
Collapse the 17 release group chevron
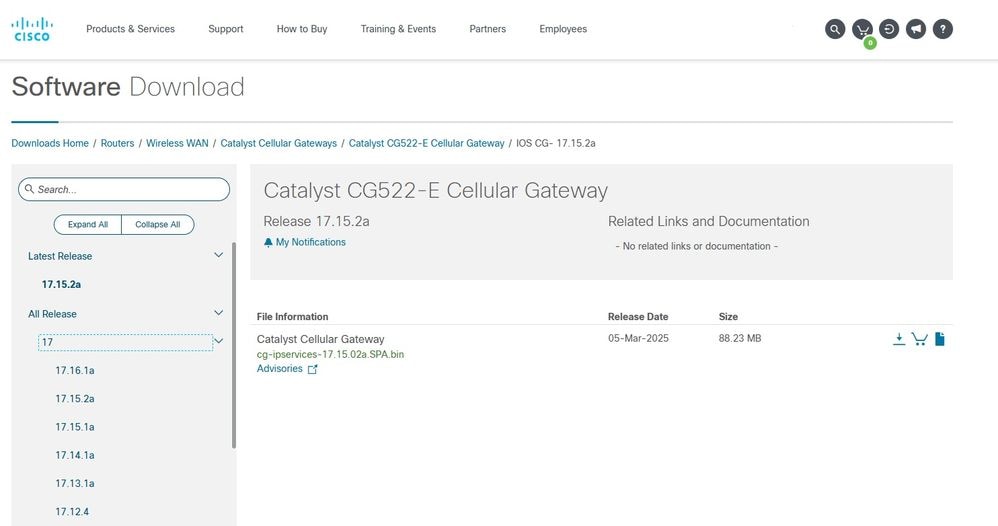pyautogui.click(x=218, y=341)
